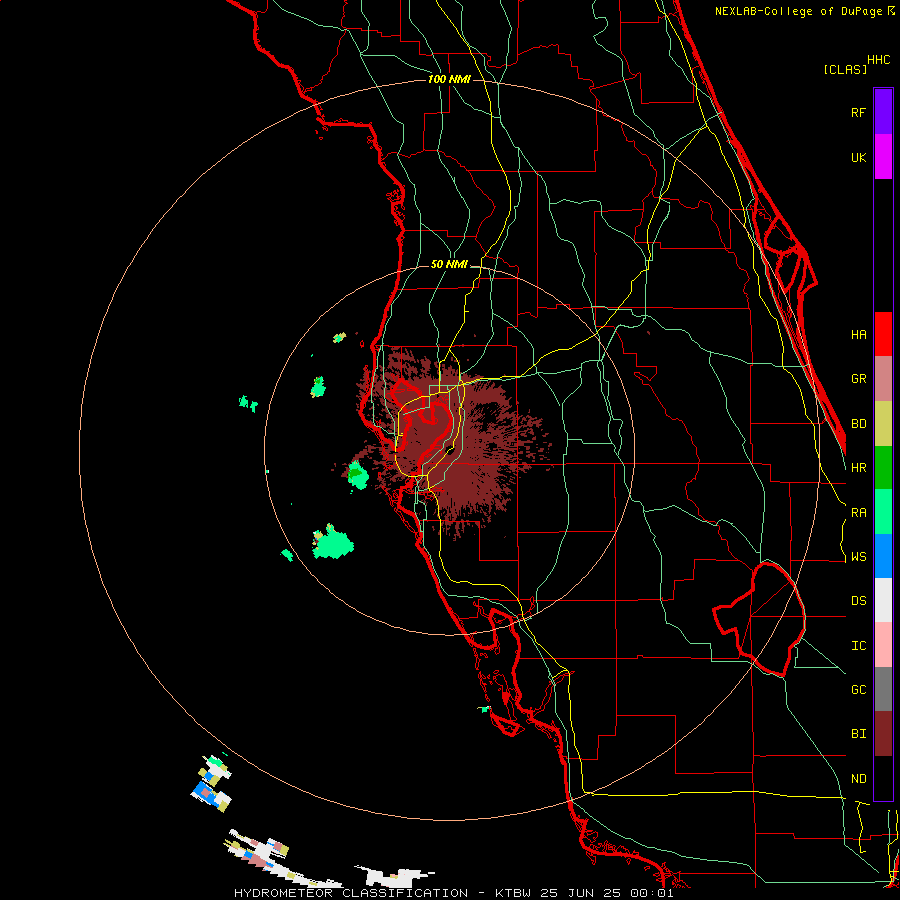Screen dimensions: 900x900
Task: Click the BD legend label
Action: click(858, 423)
